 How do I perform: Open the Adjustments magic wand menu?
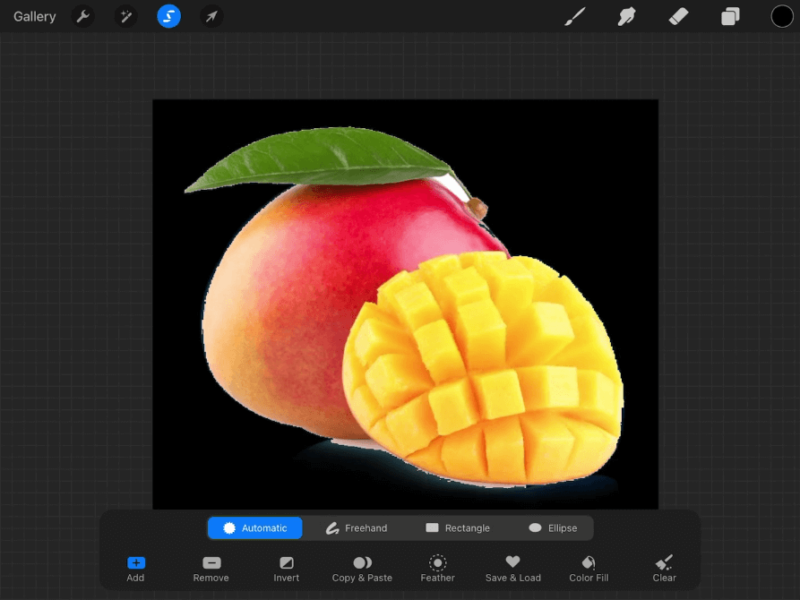tap(126, 16)
